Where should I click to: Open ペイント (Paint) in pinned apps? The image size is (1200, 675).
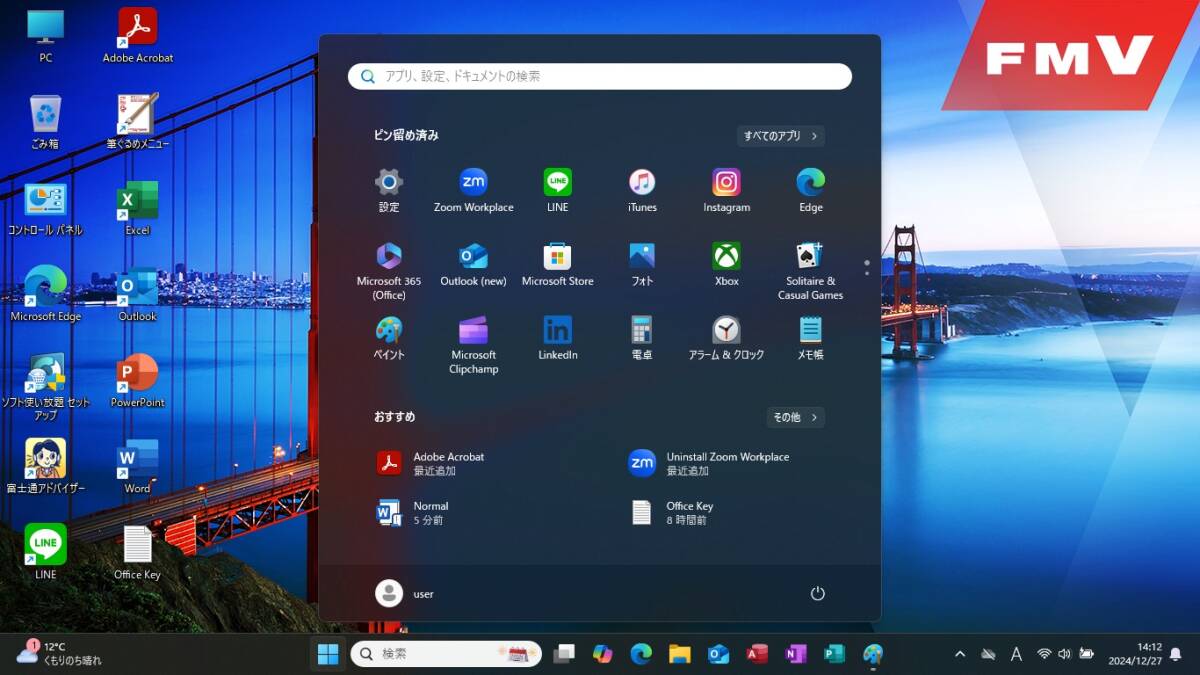click(389, 338)
